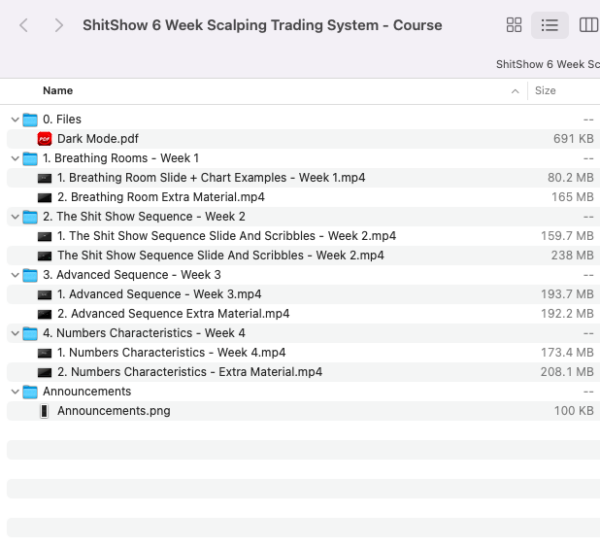Switch to icon grid view
The width and height of the screenshot is (600, 547).
pyautogui.click(x=514, y=25)
